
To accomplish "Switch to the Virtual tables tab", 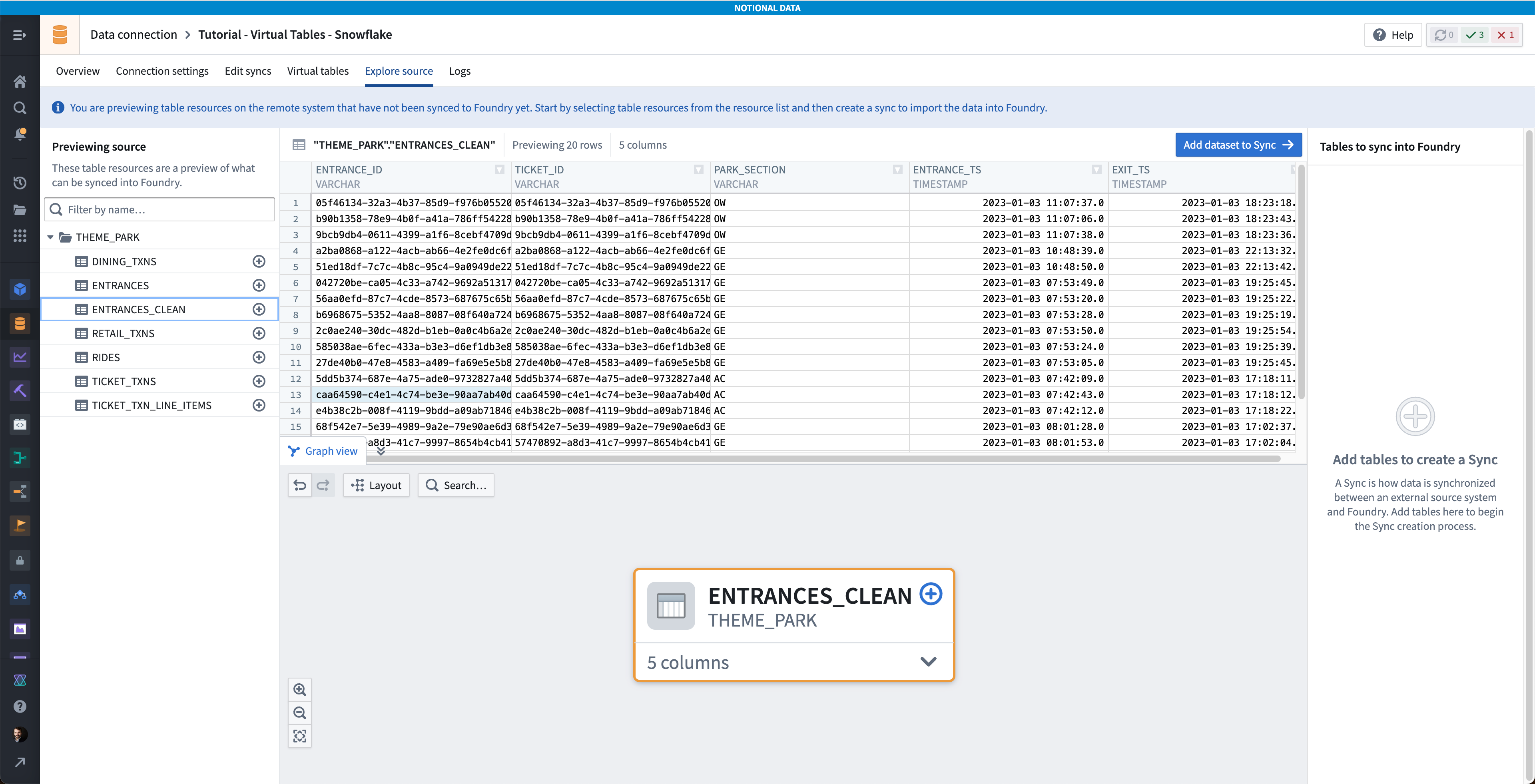I will (x=318, y=71).
